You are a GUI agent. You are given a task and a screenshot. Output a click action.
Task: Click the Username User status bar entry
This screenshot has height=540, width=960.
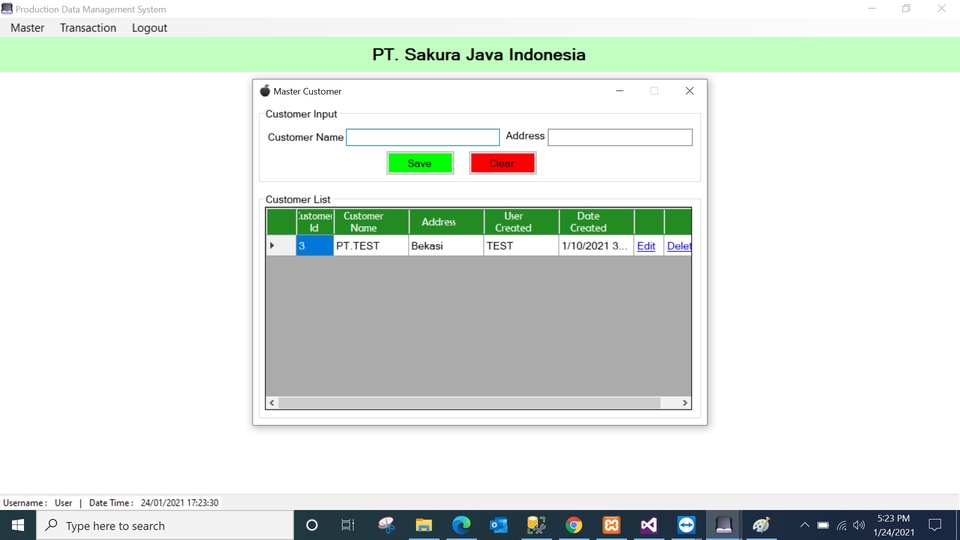click(x=37, y=503)
